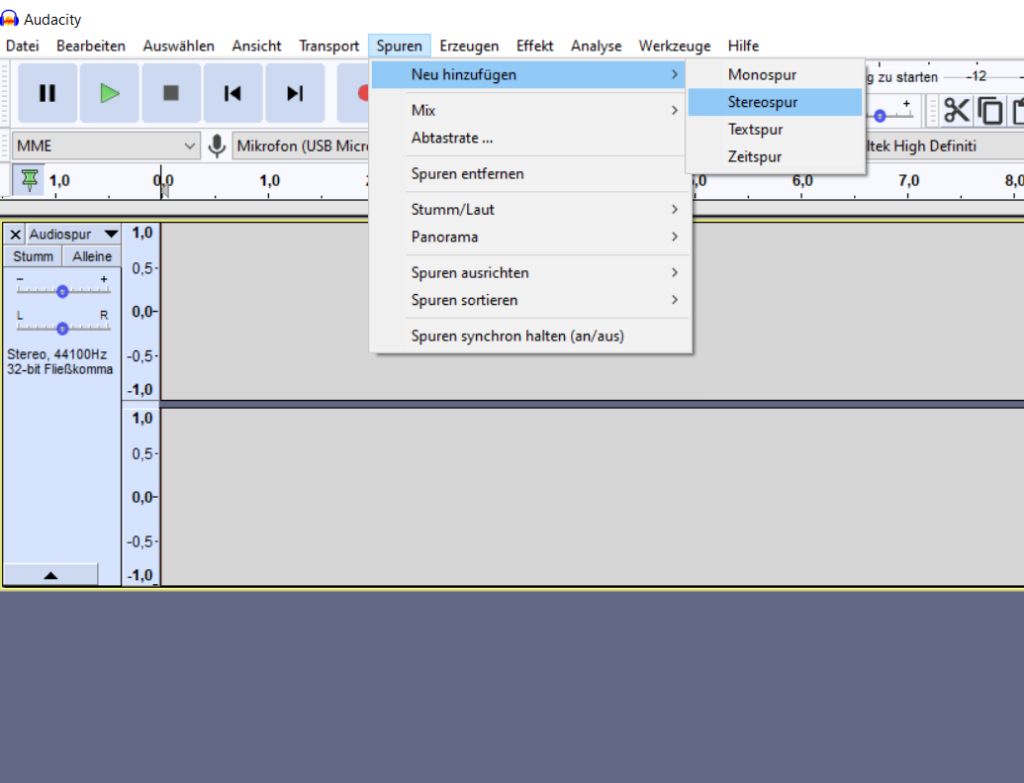
Task: Adjust the track gain slider
Action: (x=63, y=291)
